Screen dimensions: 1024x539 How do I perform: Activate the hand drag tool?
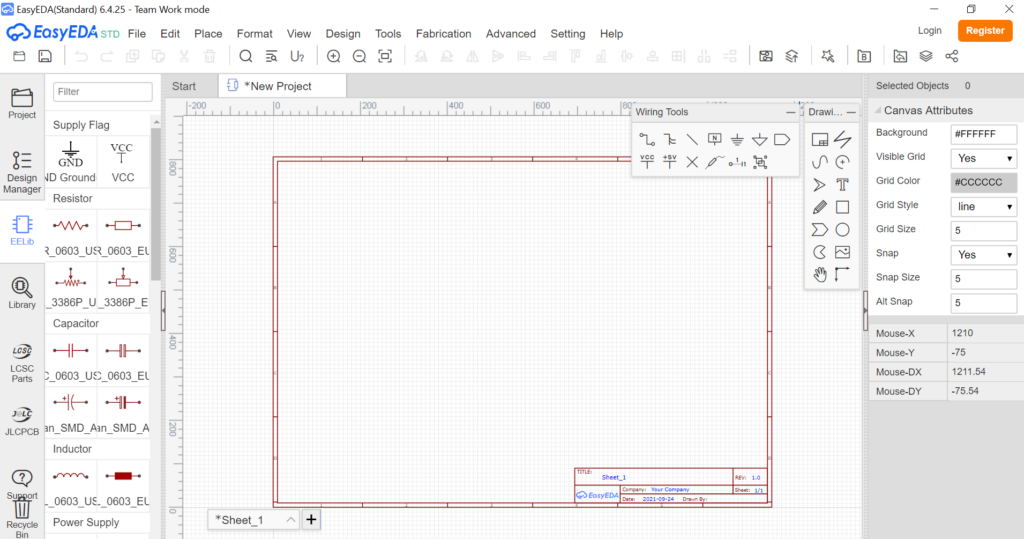(x=820, y=275)
